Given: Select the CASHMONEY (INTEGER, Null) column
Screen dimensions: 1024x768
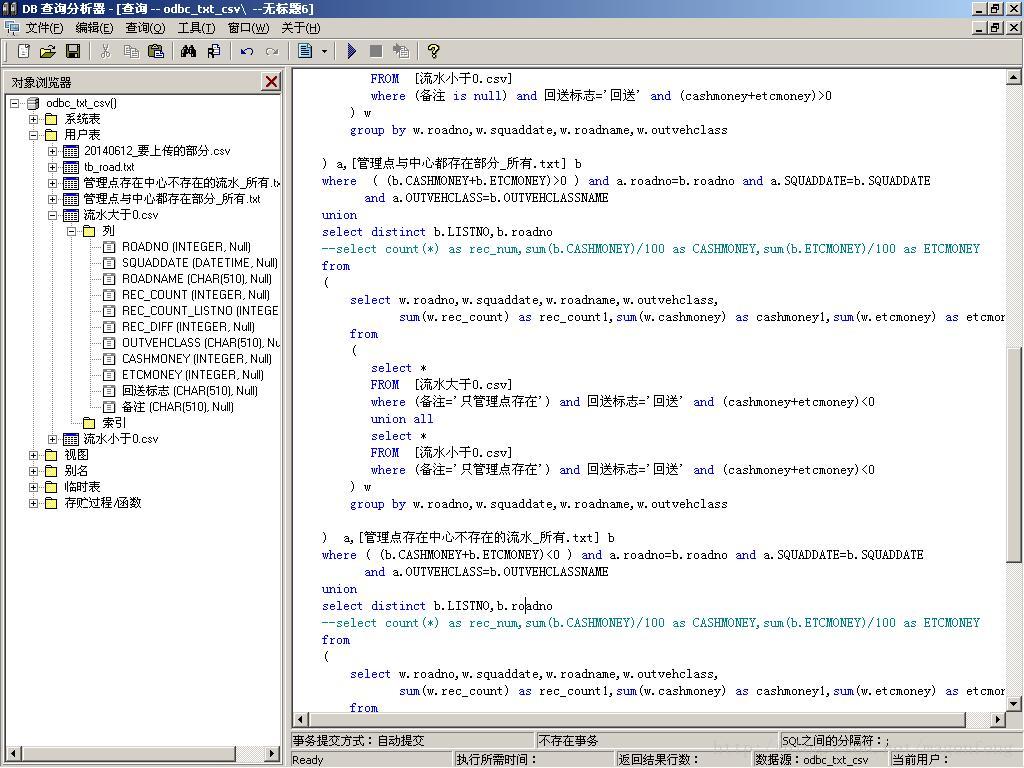Looking at the screenshot, I should click(197, 359).
